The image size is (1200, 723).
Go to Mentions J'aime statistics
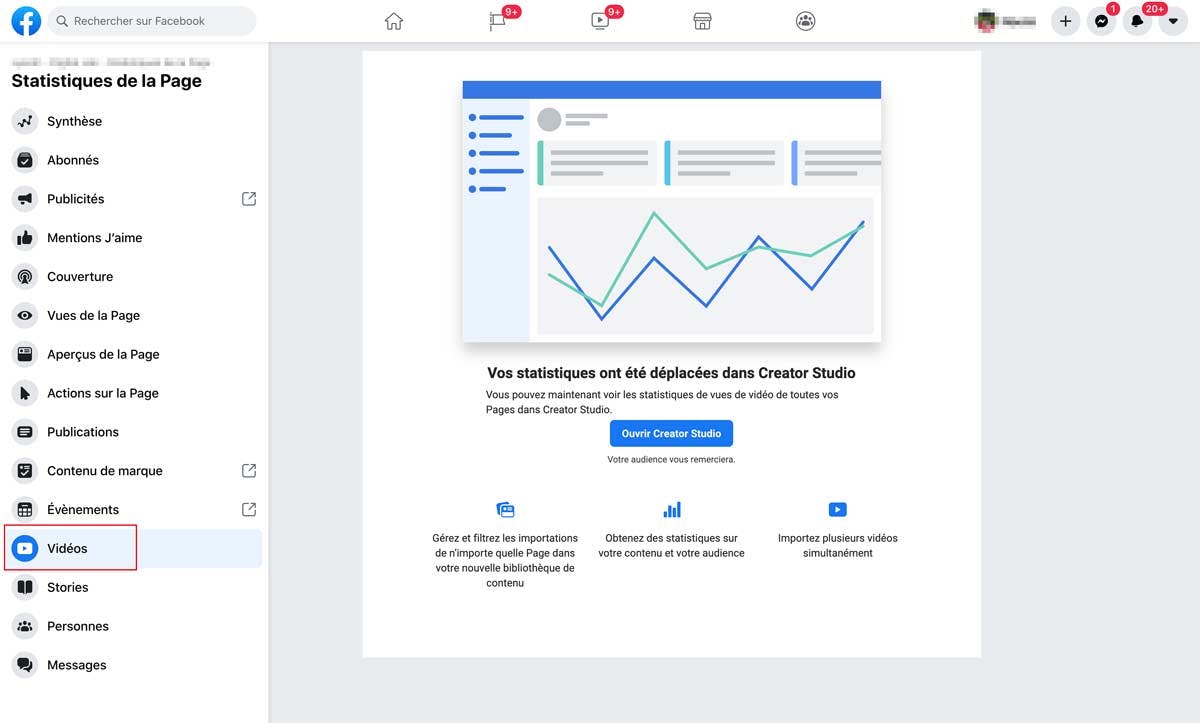pos(134,238)
